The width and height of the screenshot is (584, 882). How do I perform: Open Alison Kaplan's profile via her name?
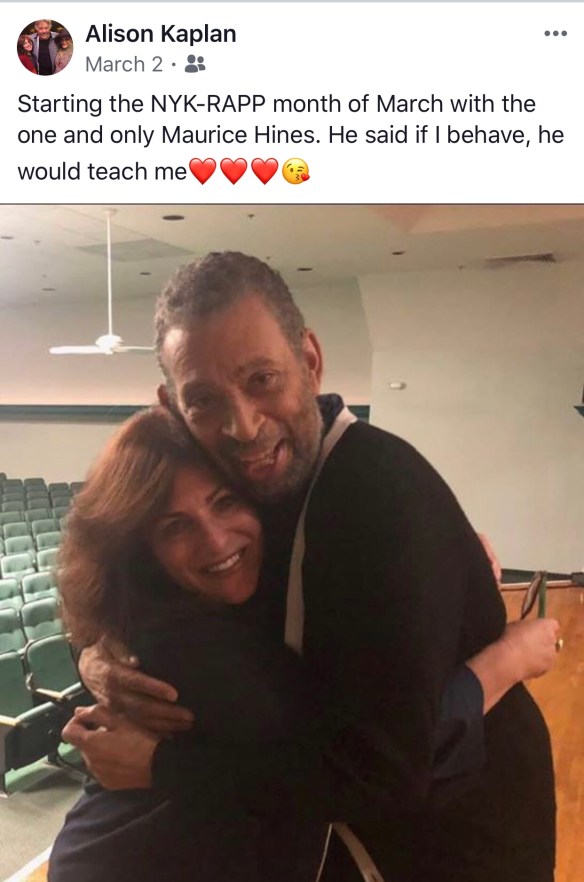(160, 34)
